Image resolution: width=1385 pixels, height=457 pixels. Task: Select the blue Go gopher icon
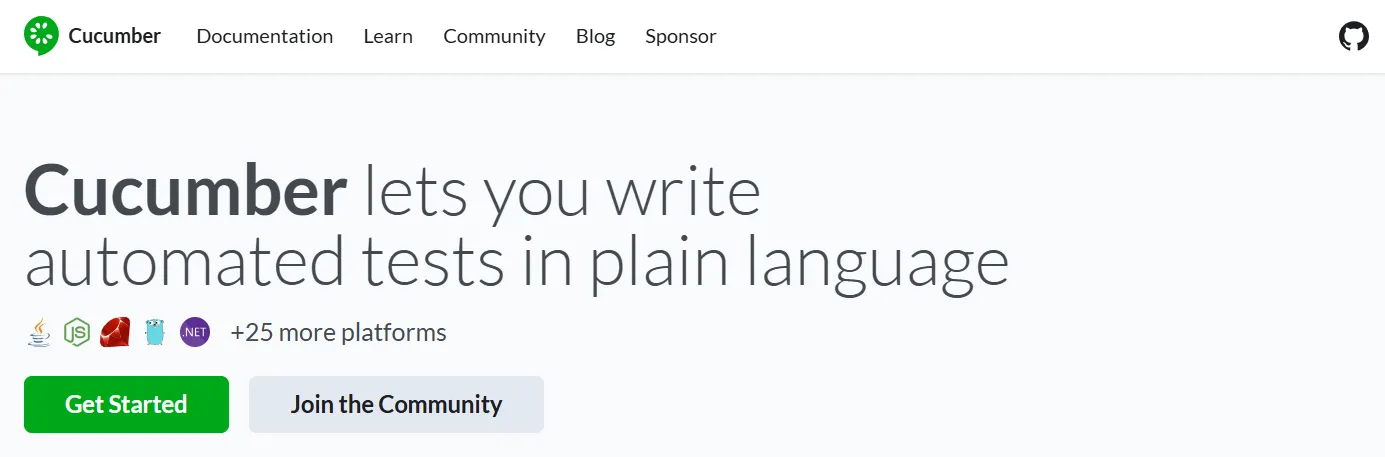tap(154, 332)
